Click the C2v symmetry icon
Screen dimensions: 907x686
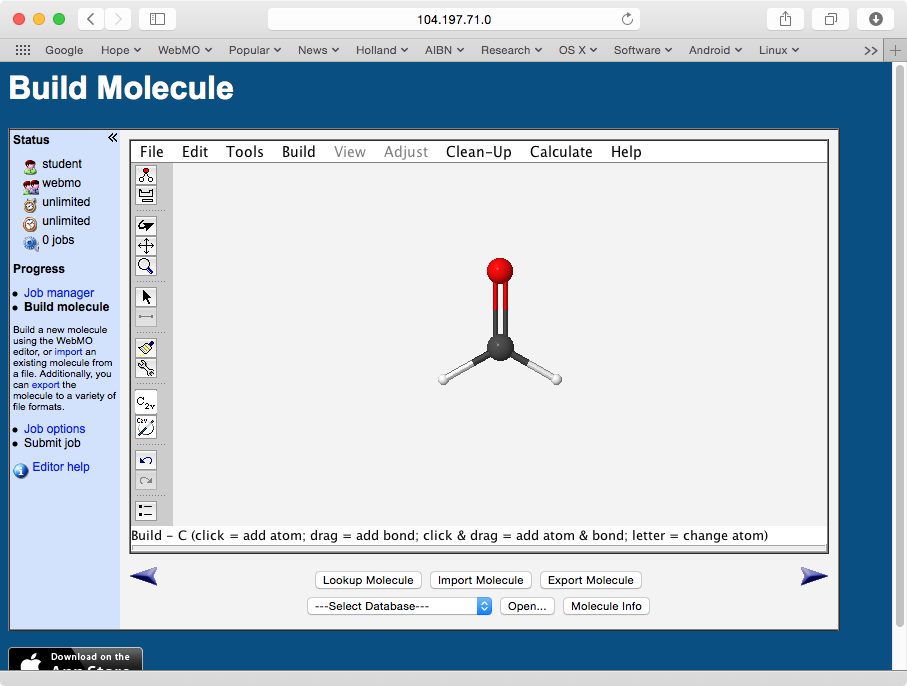pyautogui.click(x=146, y=403)
